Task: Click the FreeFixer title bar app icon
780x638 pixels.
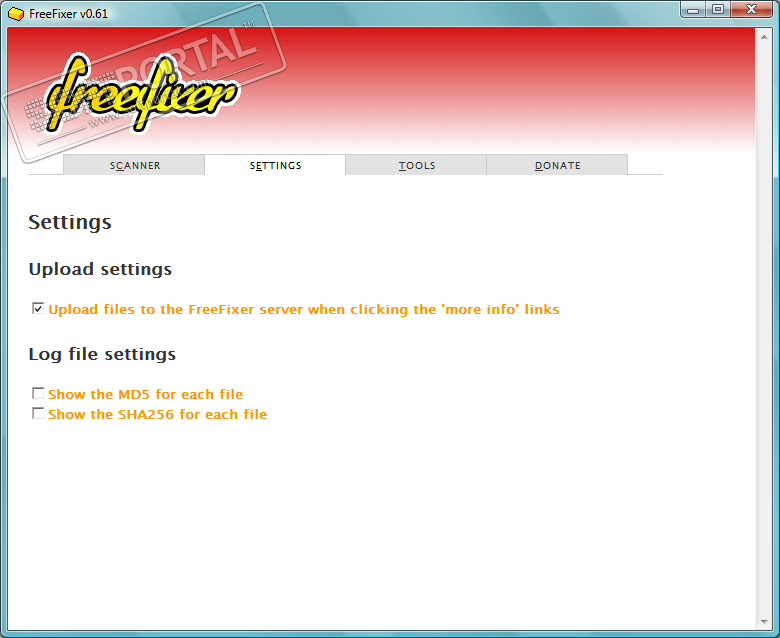Action: tap(16, 13)
